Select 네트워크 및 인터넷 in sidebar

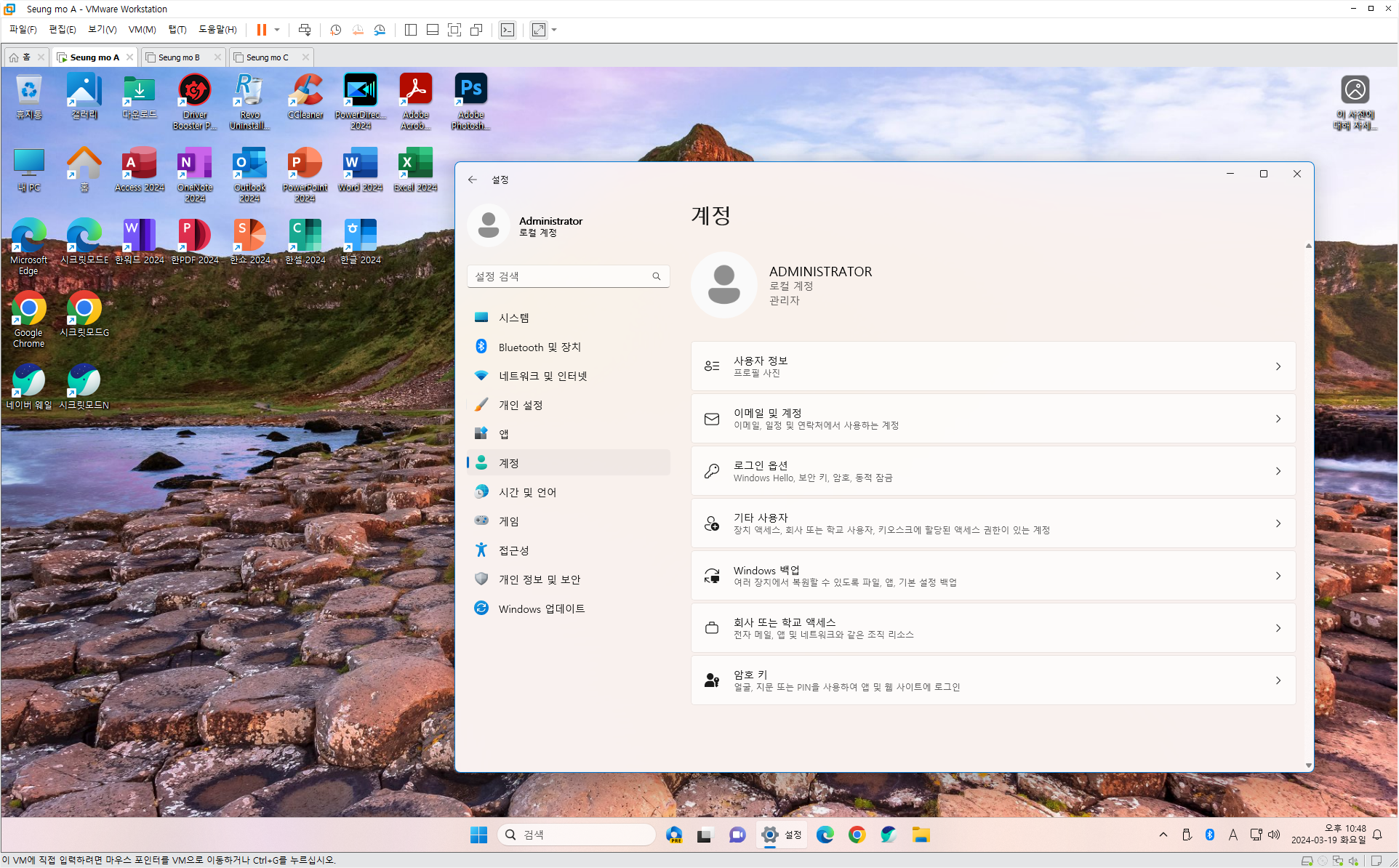coord(569,376)
